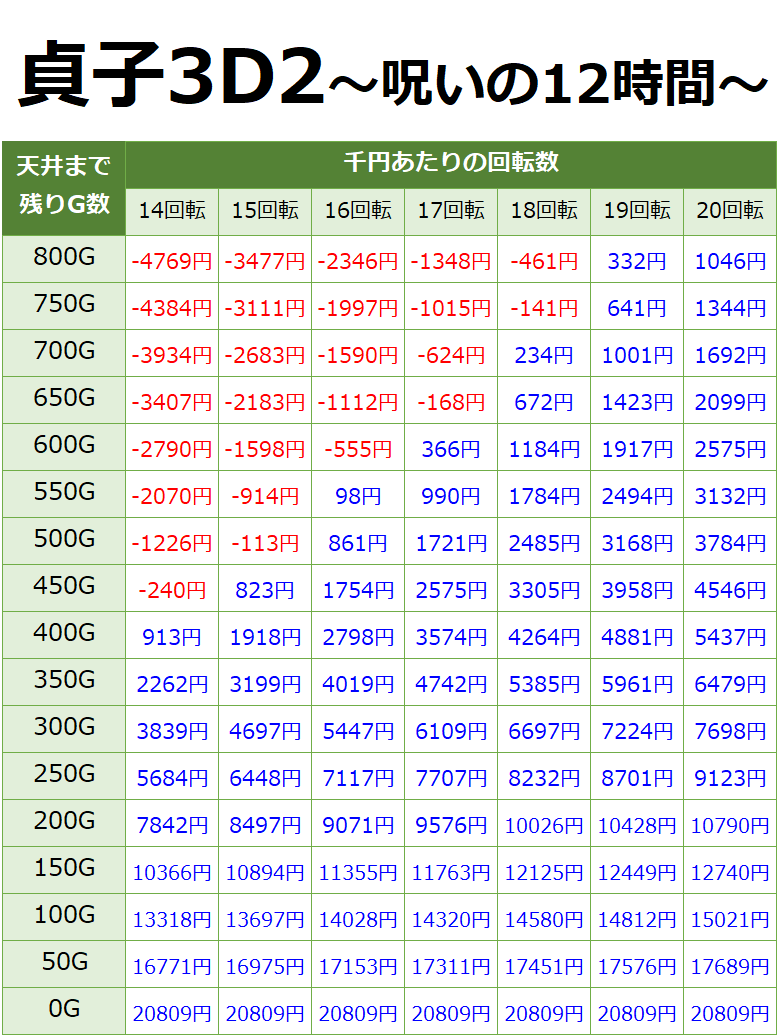The height and width of the screenshot is (1035, 777).
Task: Click the 17689円 cell
Action: pos(730,966)
